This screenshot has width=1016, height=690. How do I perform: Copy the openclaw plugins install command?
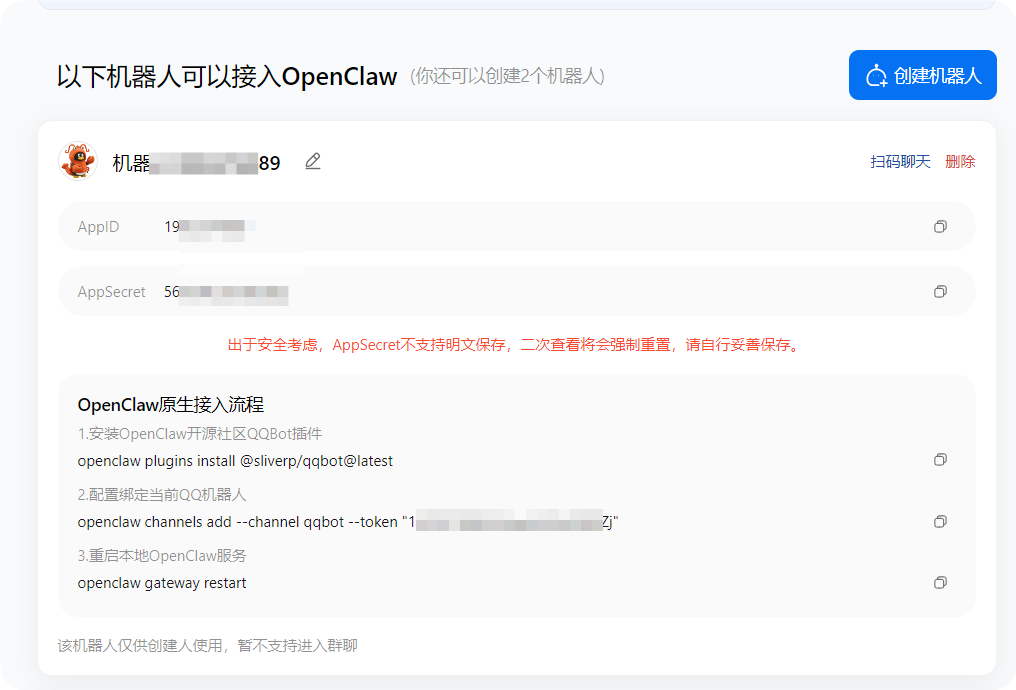click(x=939, y=459)
